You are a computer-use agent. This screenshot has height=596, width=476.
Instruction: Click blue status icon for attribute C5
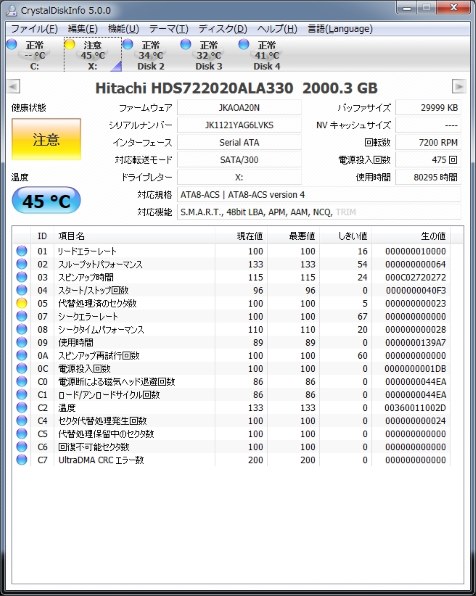click(x=22, y=433)
